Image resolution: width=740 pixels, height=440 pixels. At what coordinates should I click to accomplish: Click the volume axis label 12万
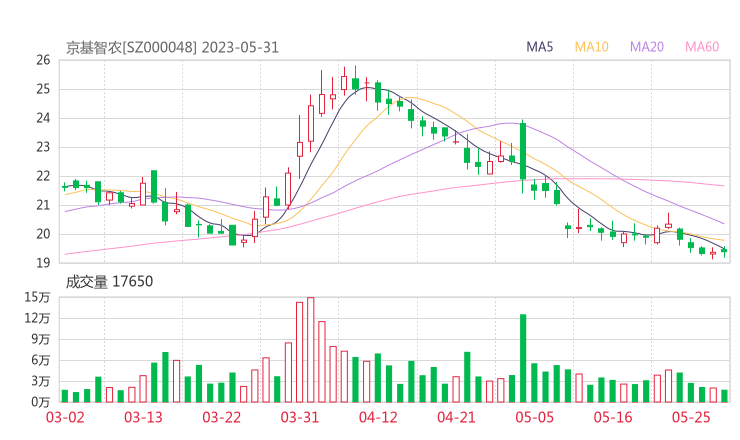pyautogui.click(x=37, y=318)
